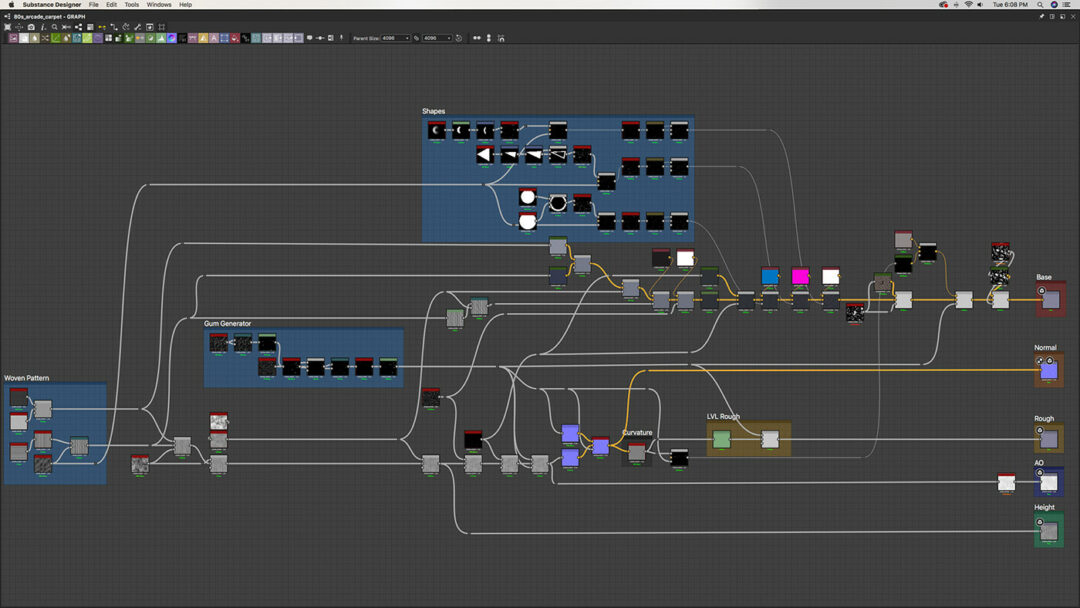Open the Tools menu
The width and height of the screenshot is (1080, 608).
point(131,5)
